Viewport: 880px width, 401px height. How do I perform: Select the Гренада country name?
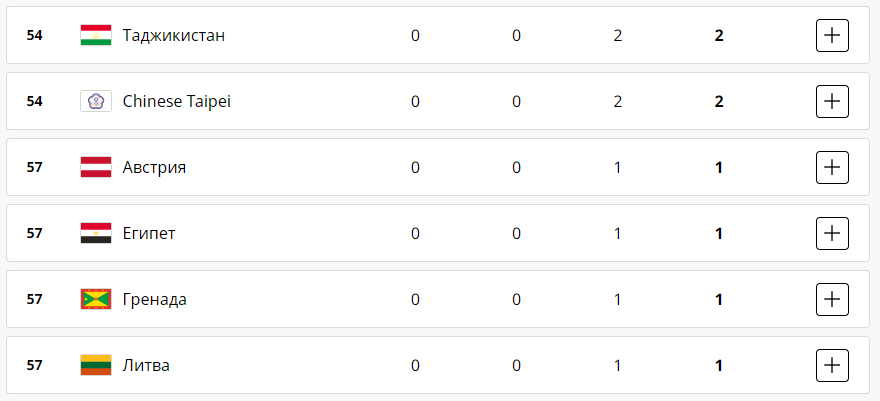[154, 299]
